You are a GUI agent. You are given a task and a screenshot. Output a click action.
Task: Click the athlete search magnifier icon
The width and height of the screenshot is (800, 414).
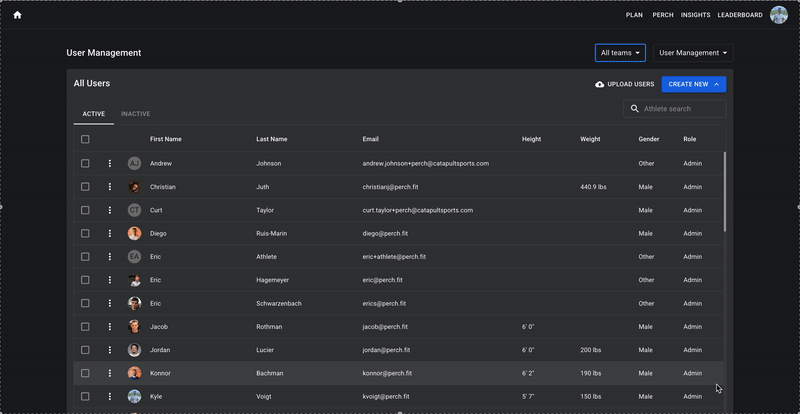click(x=635, y=109)
